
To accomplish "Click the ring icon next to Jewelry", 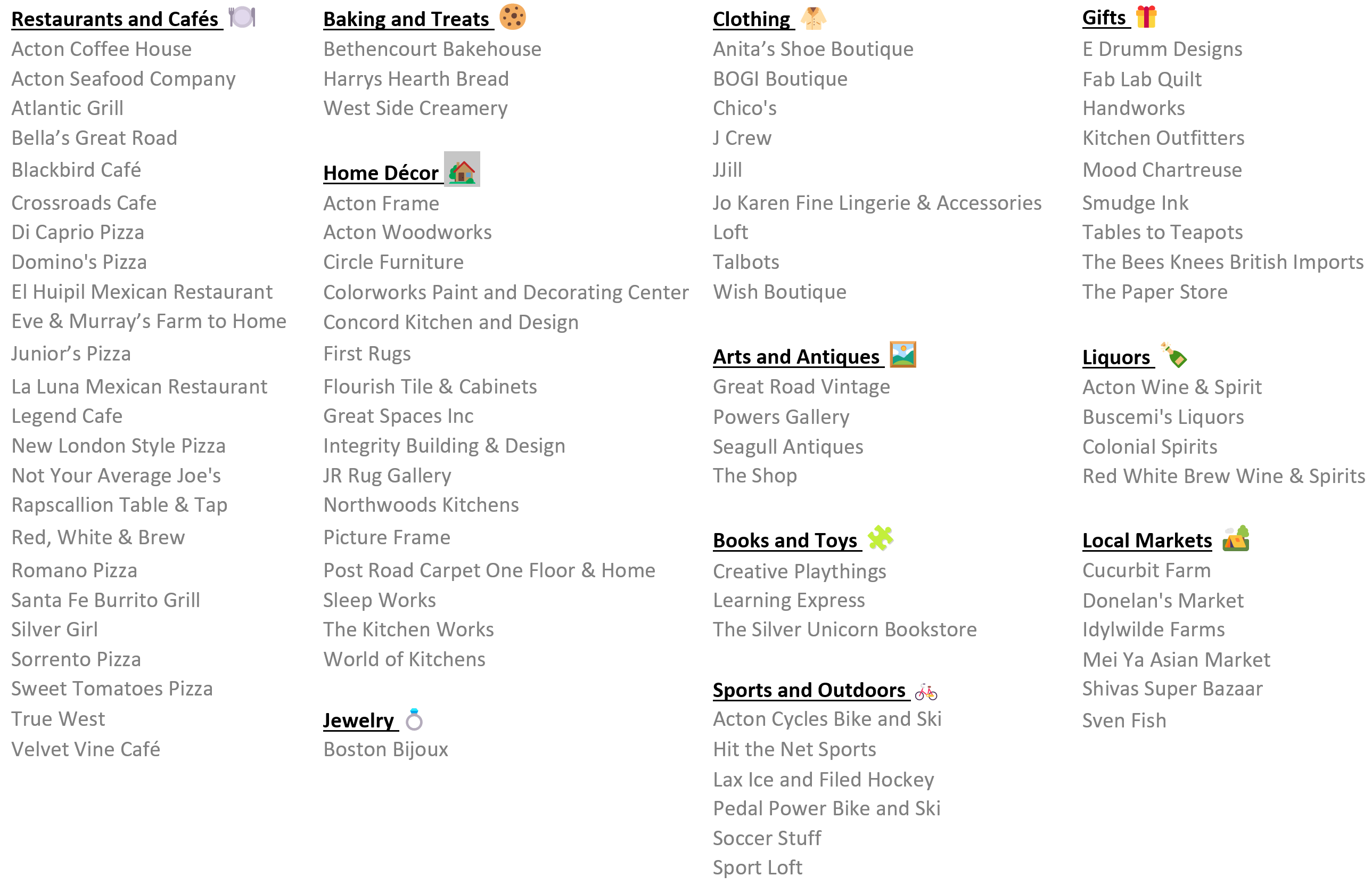I will click(414, 719).
